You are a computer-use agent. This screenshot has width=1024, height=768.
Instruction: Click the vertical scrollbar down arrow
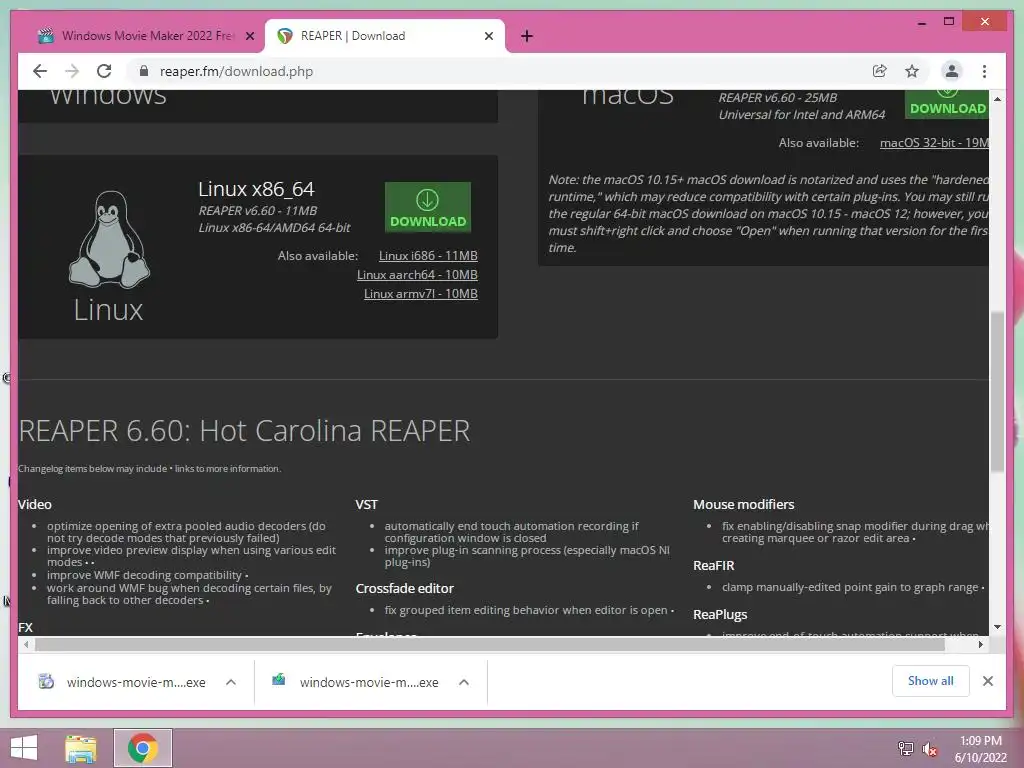click(997, 627)
